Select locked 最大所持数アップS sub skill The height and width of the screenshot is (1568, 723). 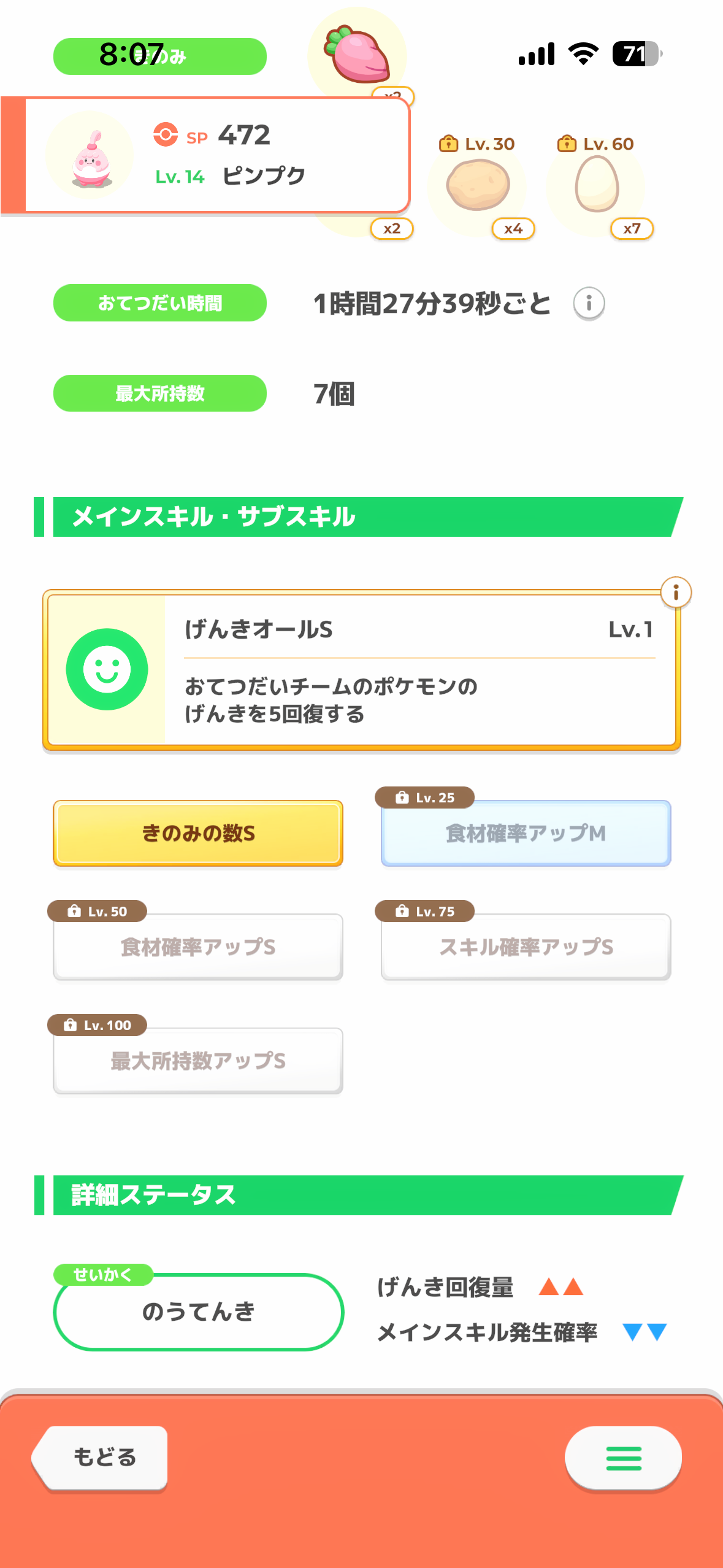click(198, 1061)
